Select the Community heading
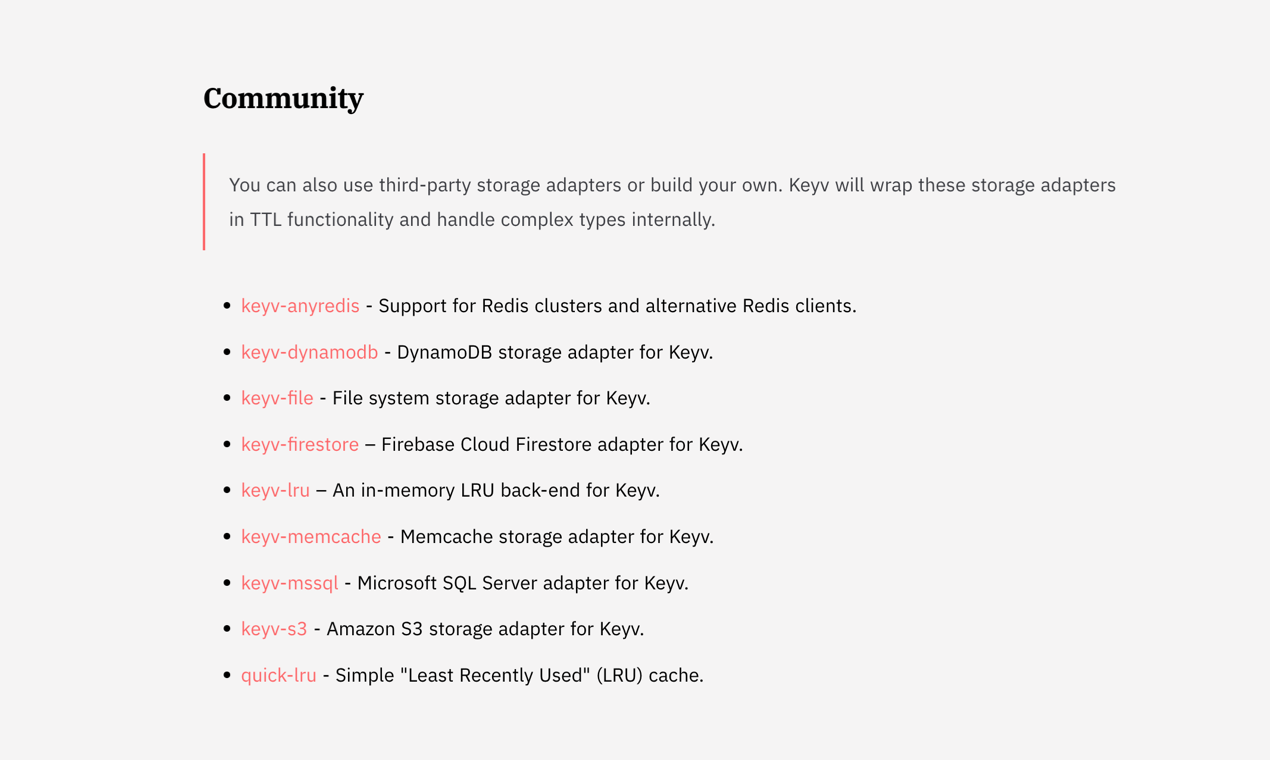The width and height of the screenshot is (1270, 760). (x=283, y=98)
